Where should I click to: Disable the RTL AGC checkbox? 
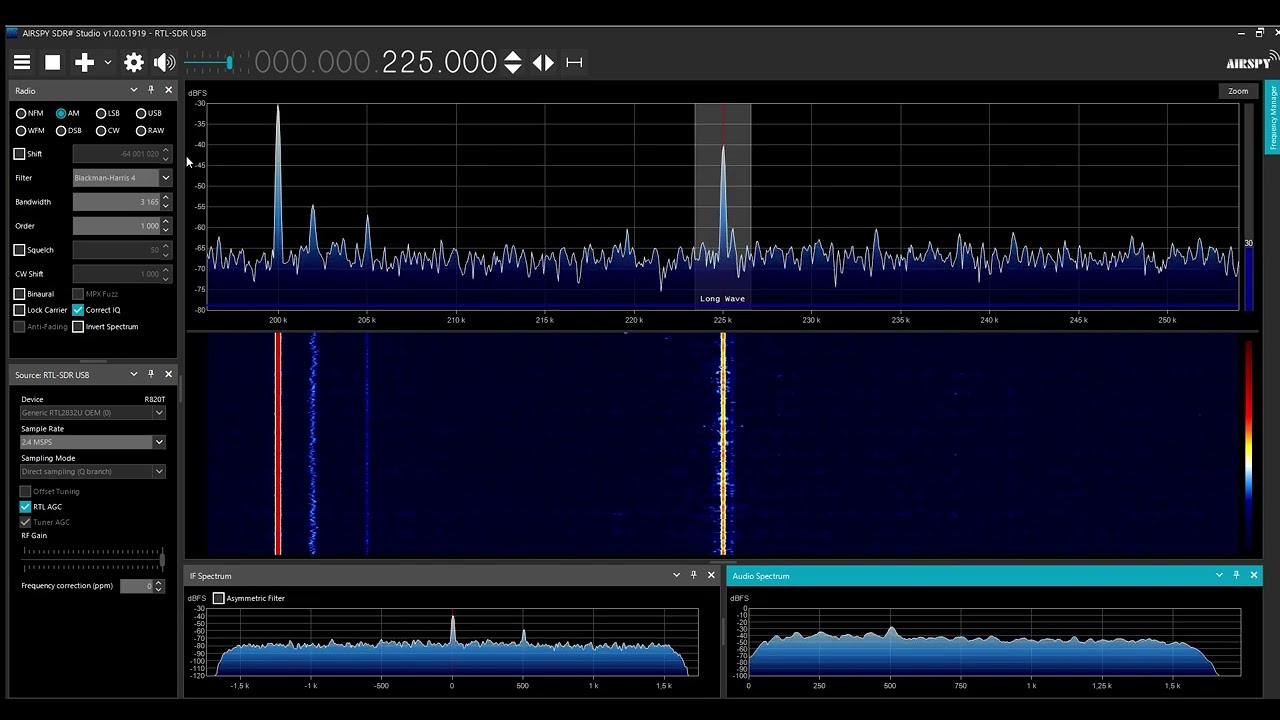[25, 507]
